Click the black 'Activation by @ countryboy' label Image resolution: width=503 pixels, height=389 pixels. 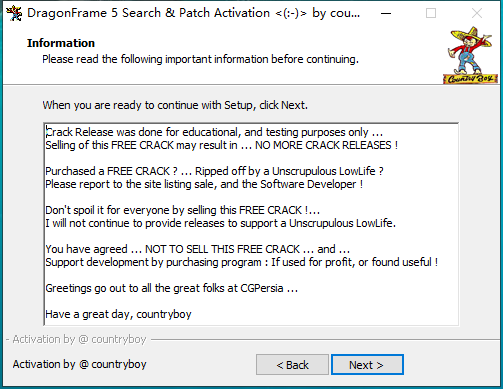[80, 364]
